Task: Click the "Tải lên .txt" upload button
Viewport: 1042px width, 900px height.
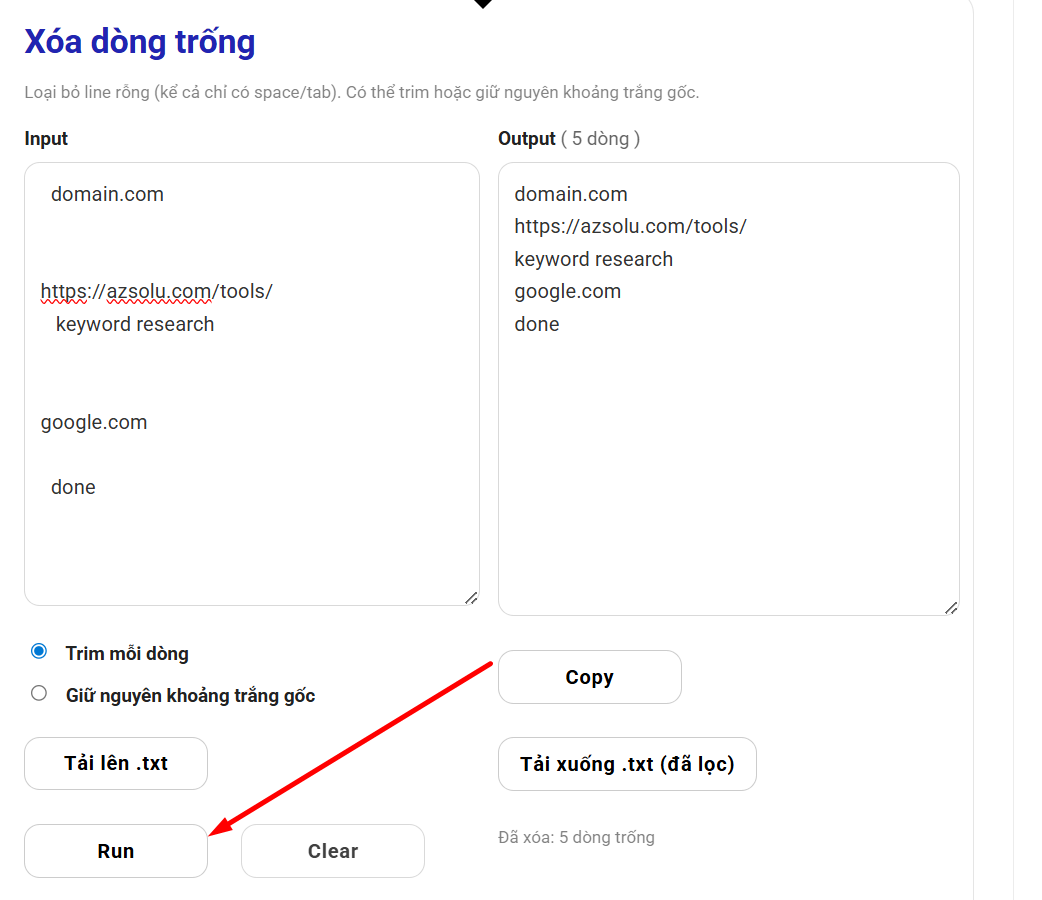Action: click(116, 763)
